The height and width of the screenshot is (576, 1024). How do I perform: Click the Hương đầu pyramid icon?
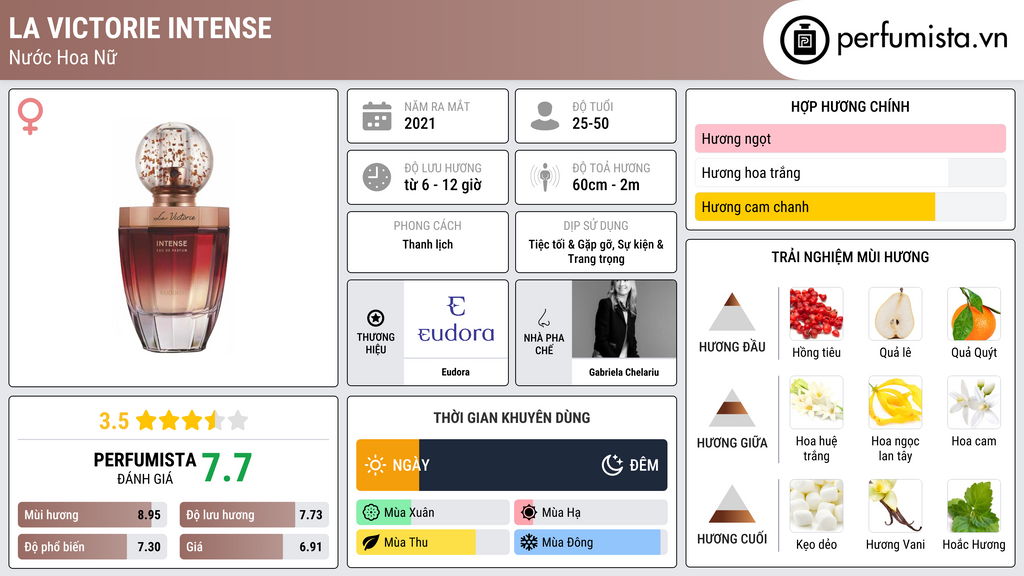(732, 312)
